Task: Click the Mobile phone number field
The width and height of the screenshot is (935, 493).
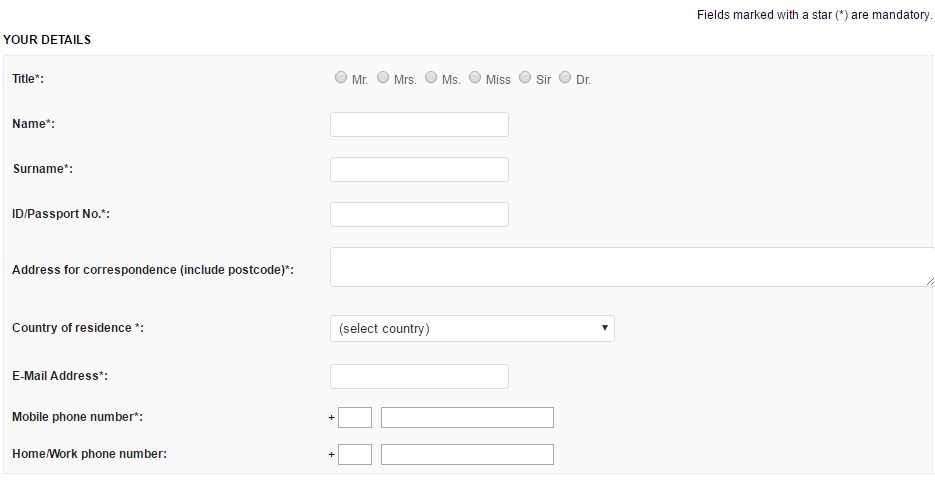Action: point(467,418)
